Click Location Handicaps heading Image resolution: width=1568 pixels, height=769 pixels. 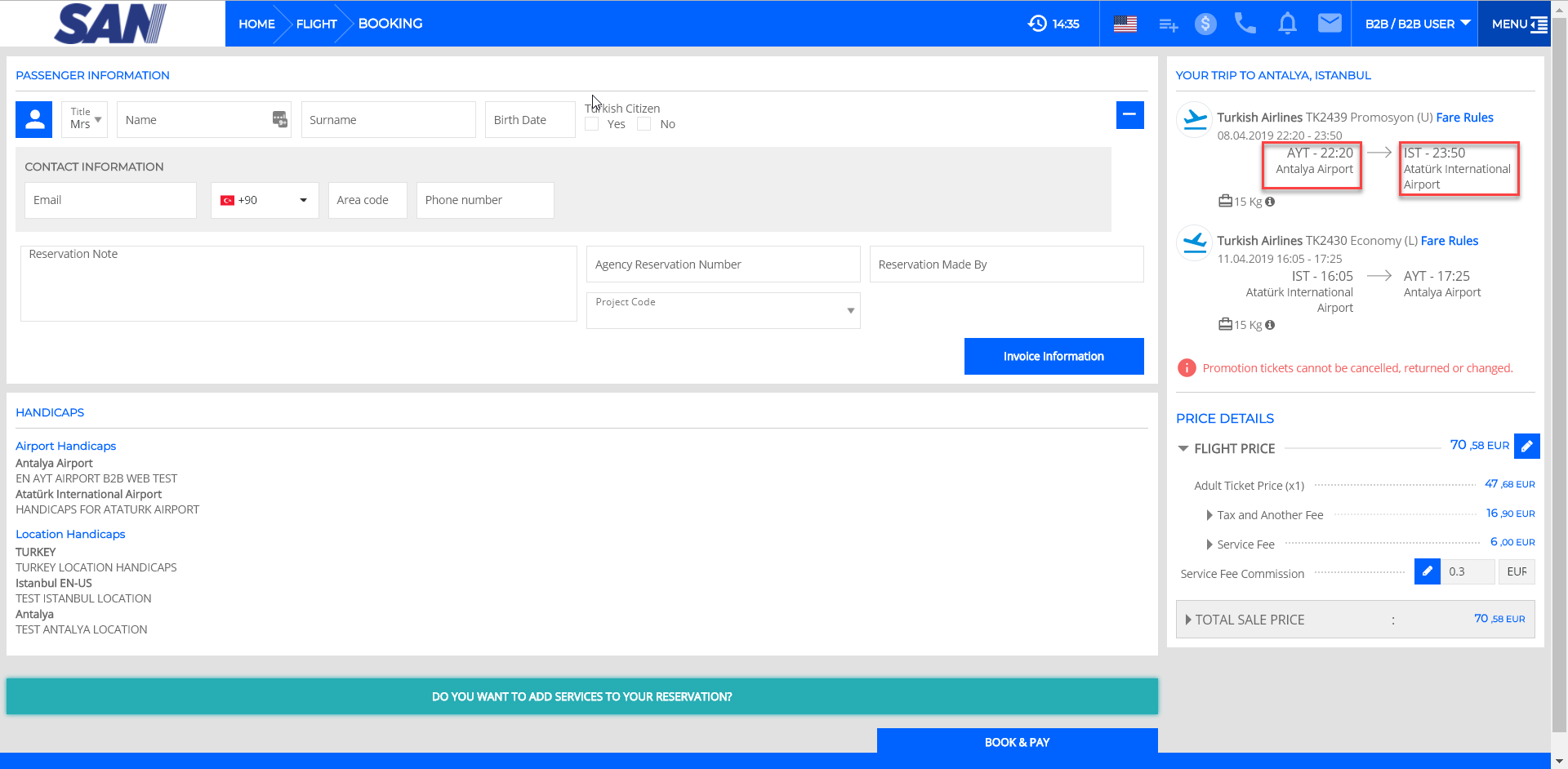pos(70,534)
